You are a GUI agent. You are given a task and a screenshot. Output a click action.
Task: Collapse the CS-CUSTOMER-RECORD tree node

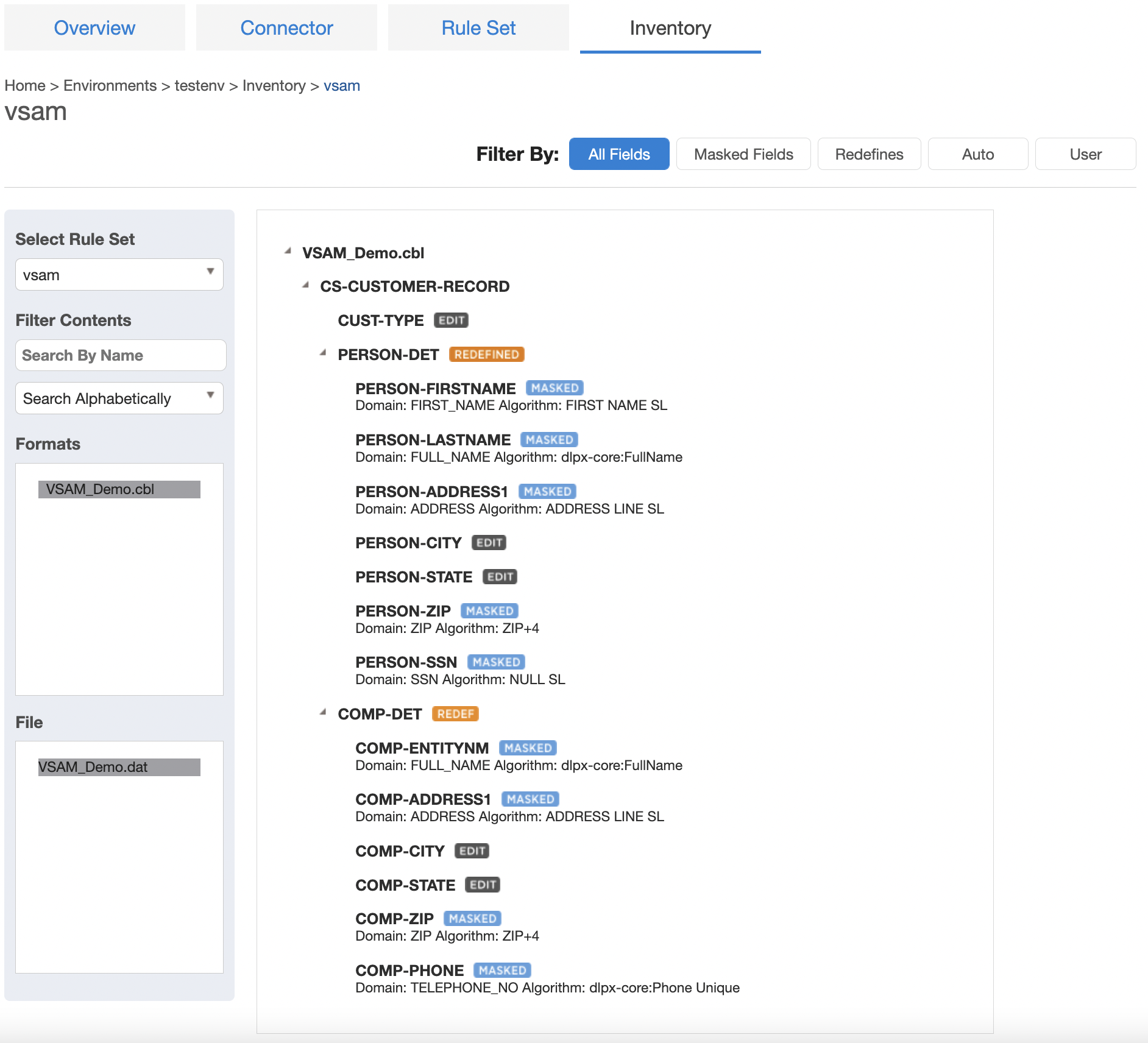[x=306, y=286]
